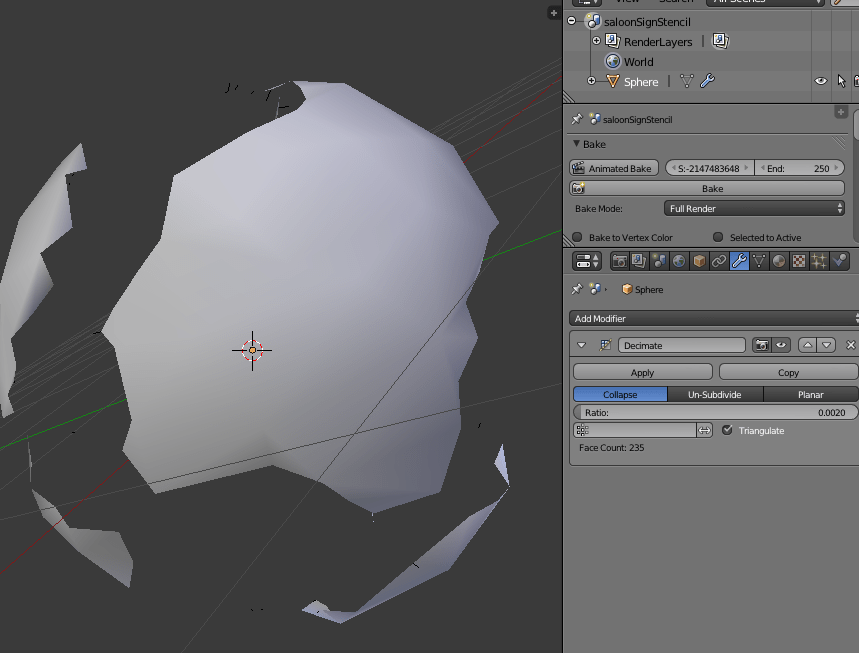Open the Render properties camera tab
Image resolution: width=859 pixels, height=653 pixels.
[620, 260]
